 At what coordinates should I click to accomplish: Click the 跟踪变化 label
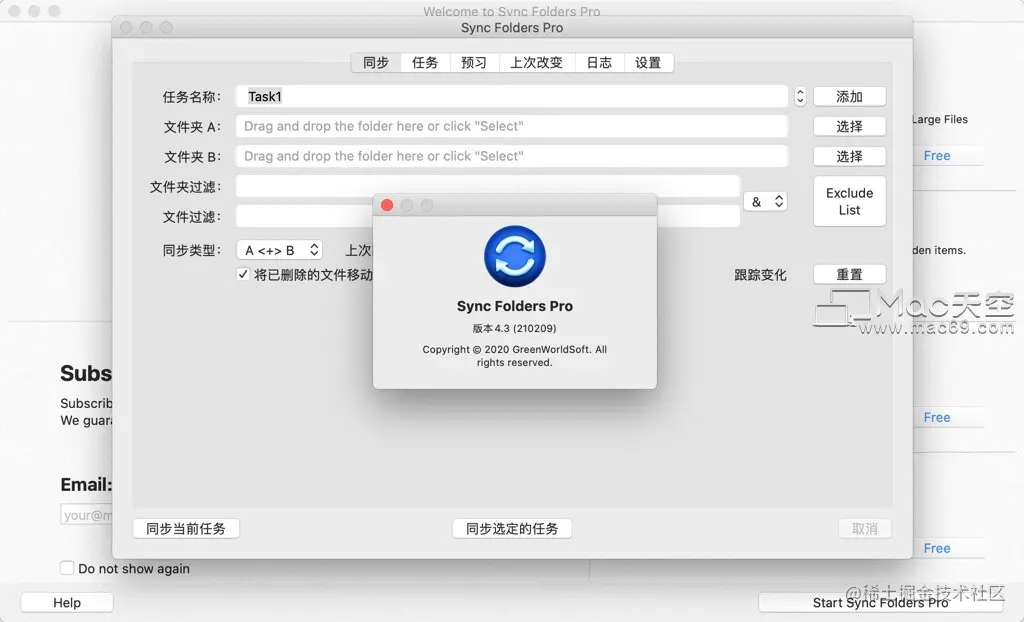pos(760,275)
